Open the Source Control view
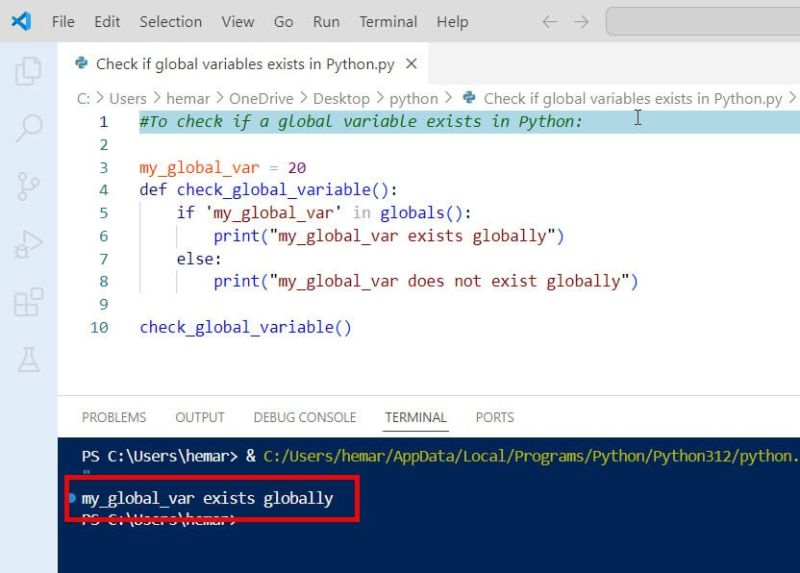 coord(28,186)
